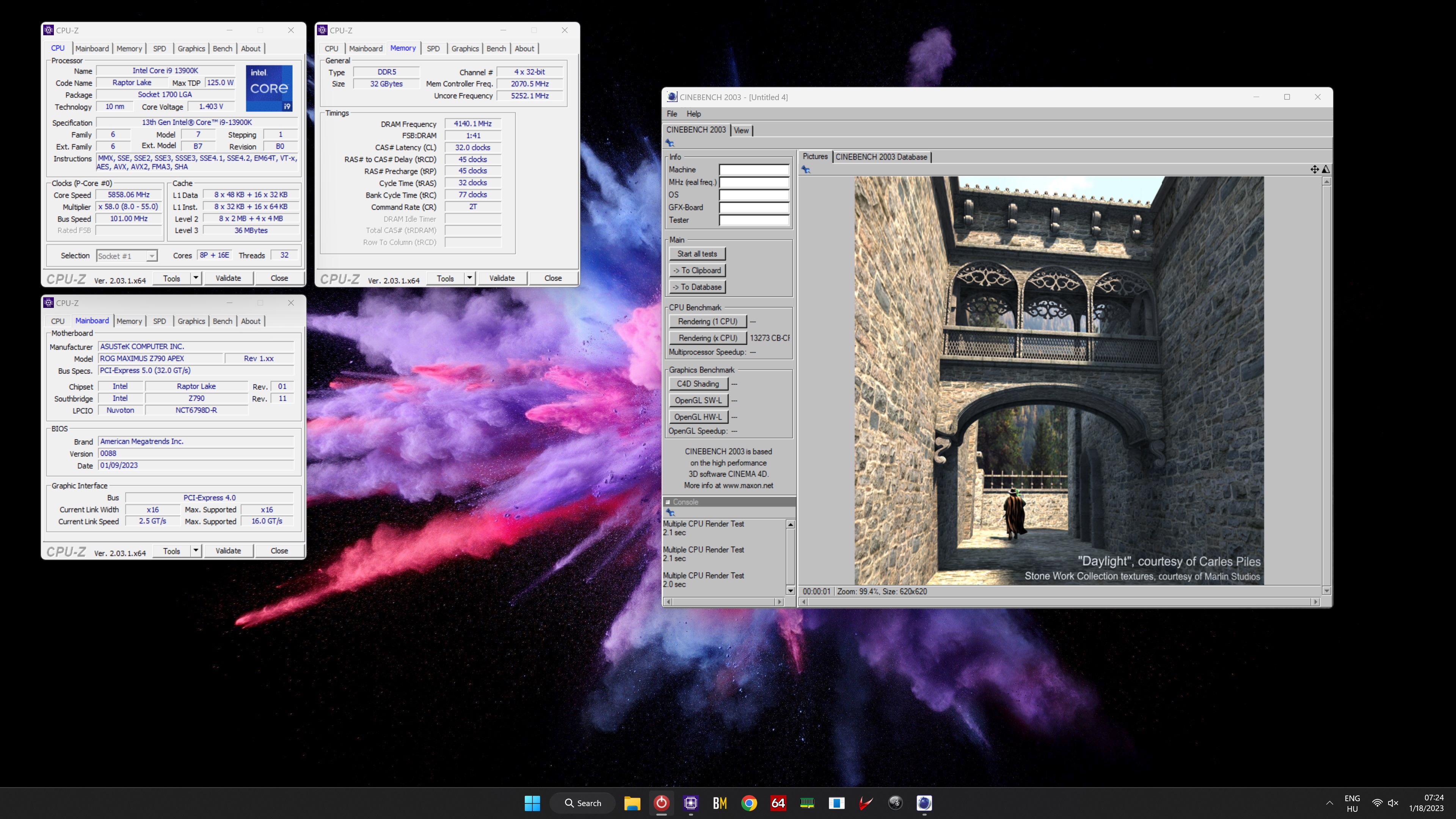The image size is (1456, 819).
Task: Click the Tester input field
Action: pyautogui.click(x=754, y=220)
